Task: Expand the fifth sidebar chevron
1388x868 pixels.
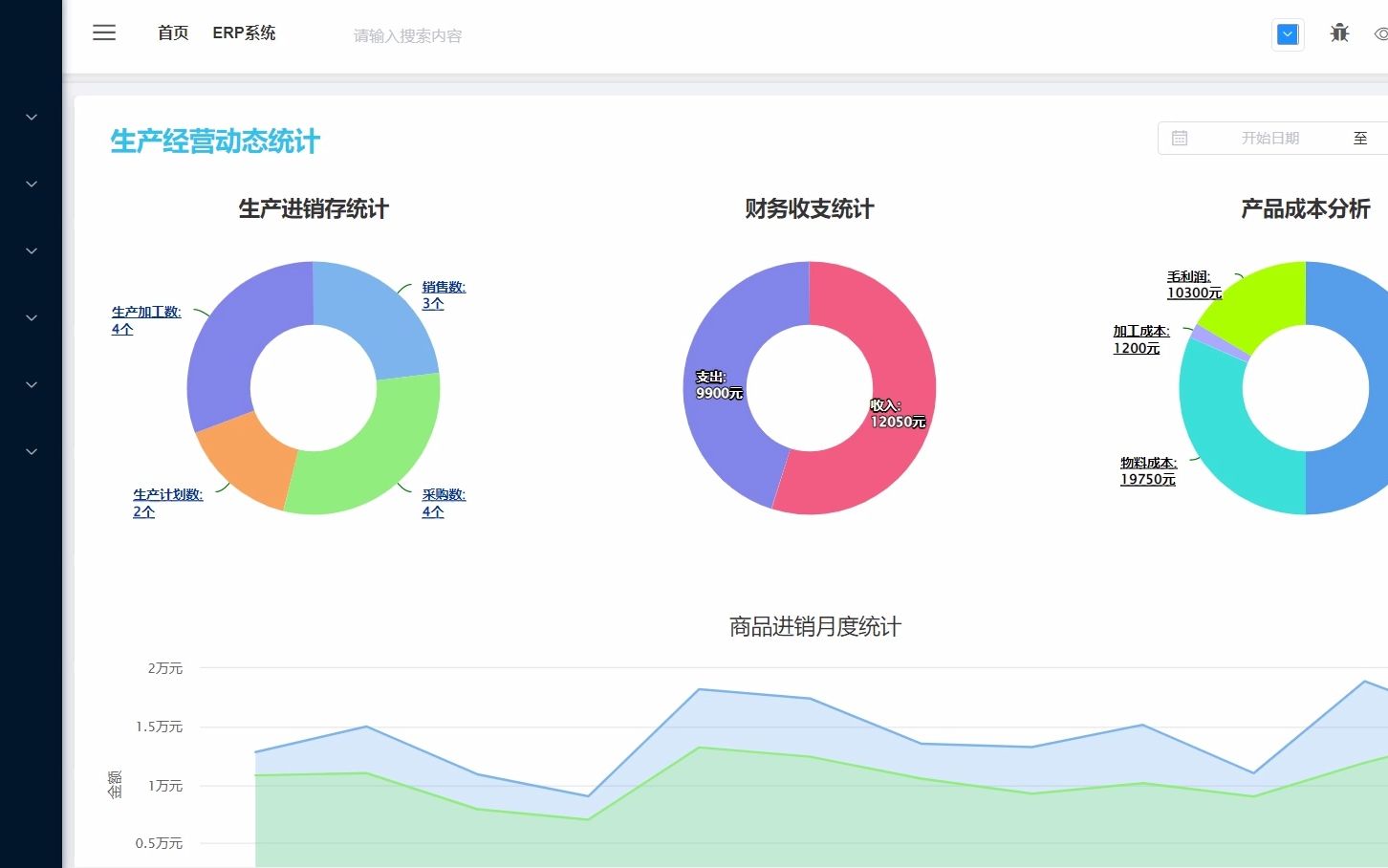Action: (x=32, y=384)
